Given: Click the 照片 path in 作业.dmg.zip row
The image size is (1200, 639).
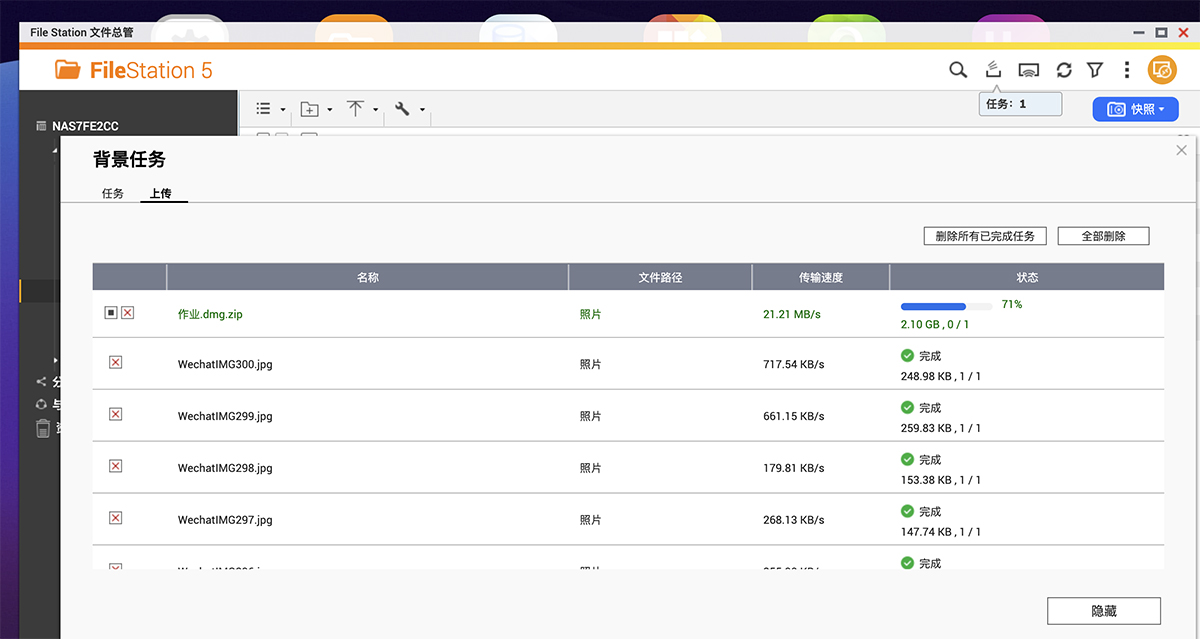Looking at the screenshot, I should tap(591, 314).
